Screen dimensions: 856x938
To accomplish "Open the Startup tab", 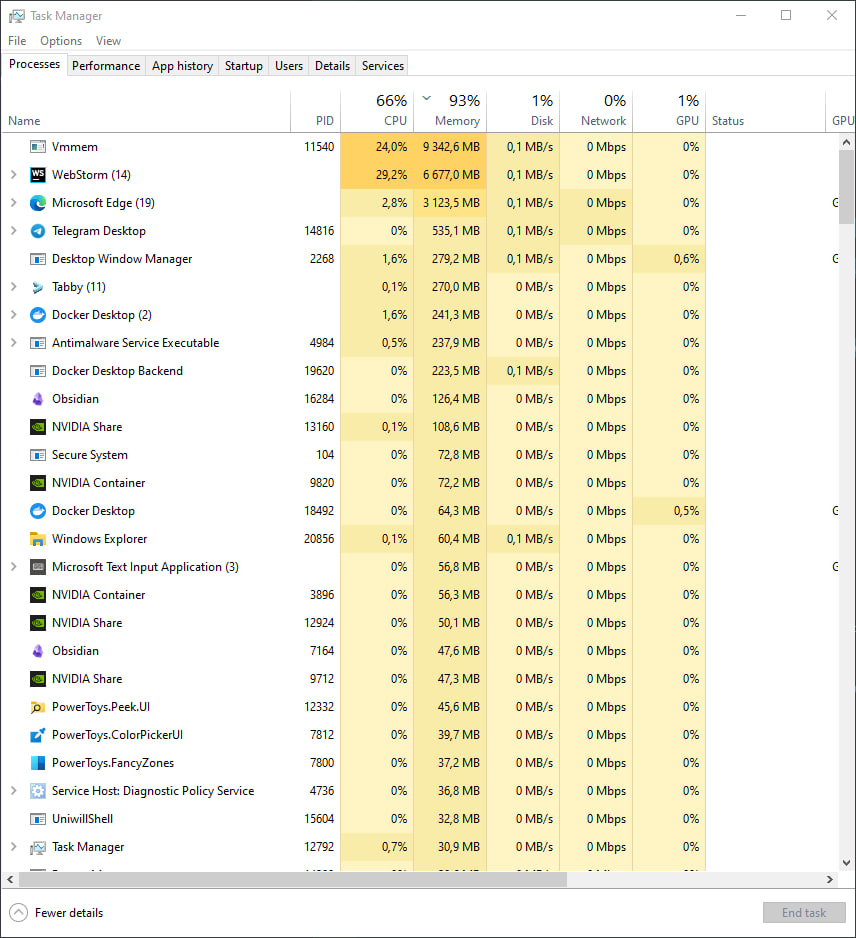I will pyautogui.click(x=243, y=66).
